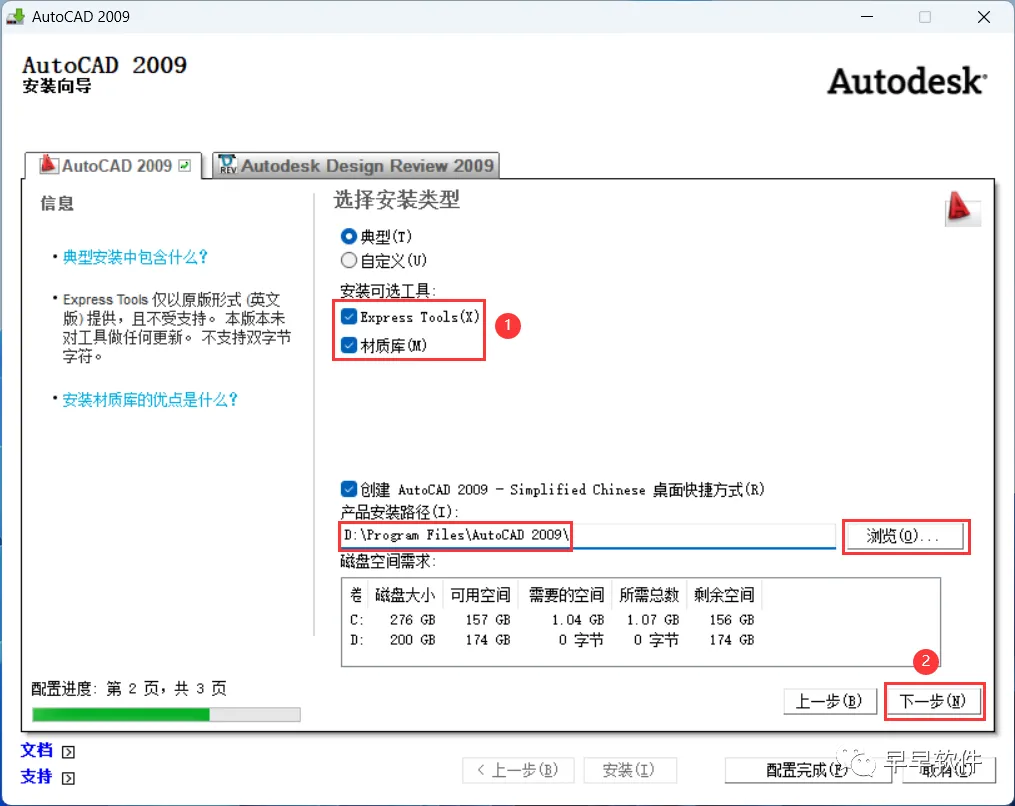This screenshot has width=1015, height=806.
Task: Click the inner 上一步(B) button
Action: click(830, 701)
